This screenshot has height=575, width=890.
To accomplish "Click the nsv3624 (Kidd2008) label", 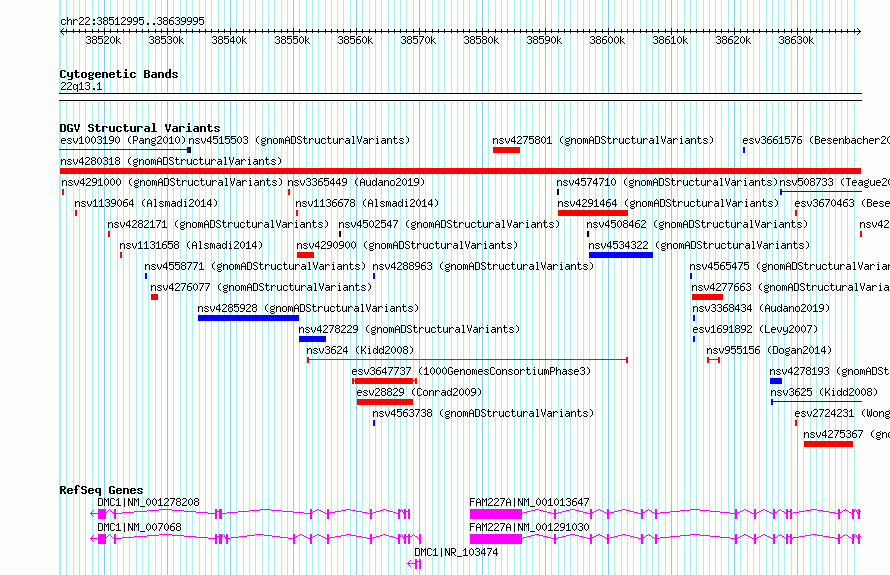I will 360,350.
